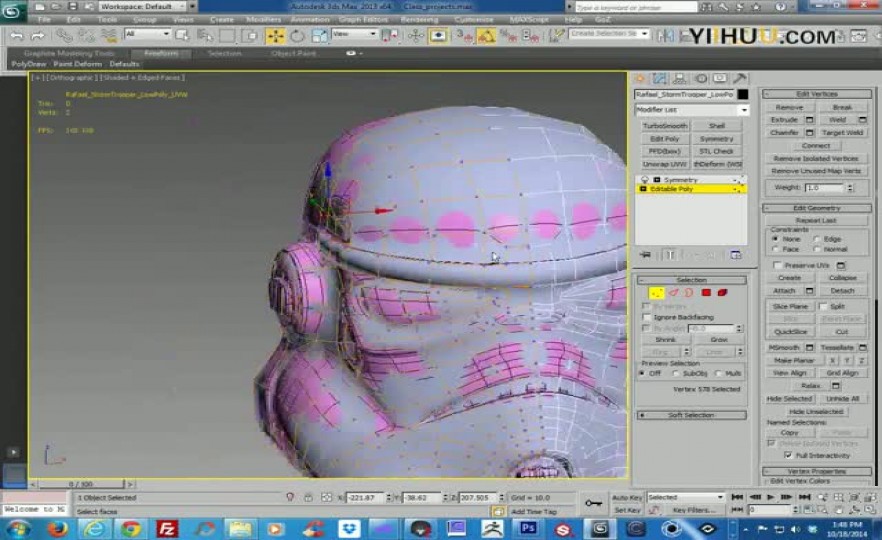Select SubObj preview selection radio

(x=676, y=374)
